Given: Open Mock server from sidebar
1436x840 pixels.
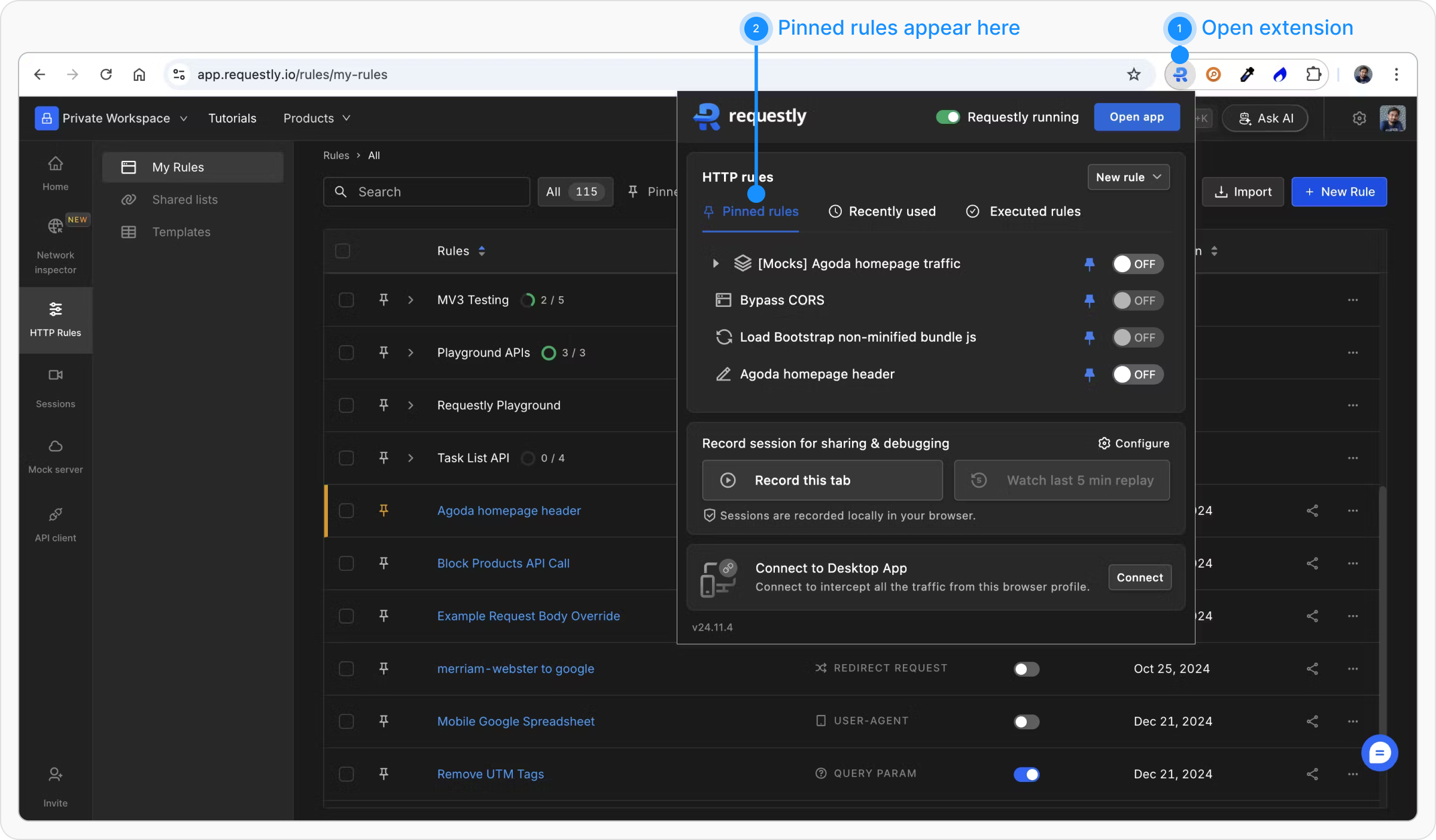Looking at the screenshot, I should (x=55, y=455).
